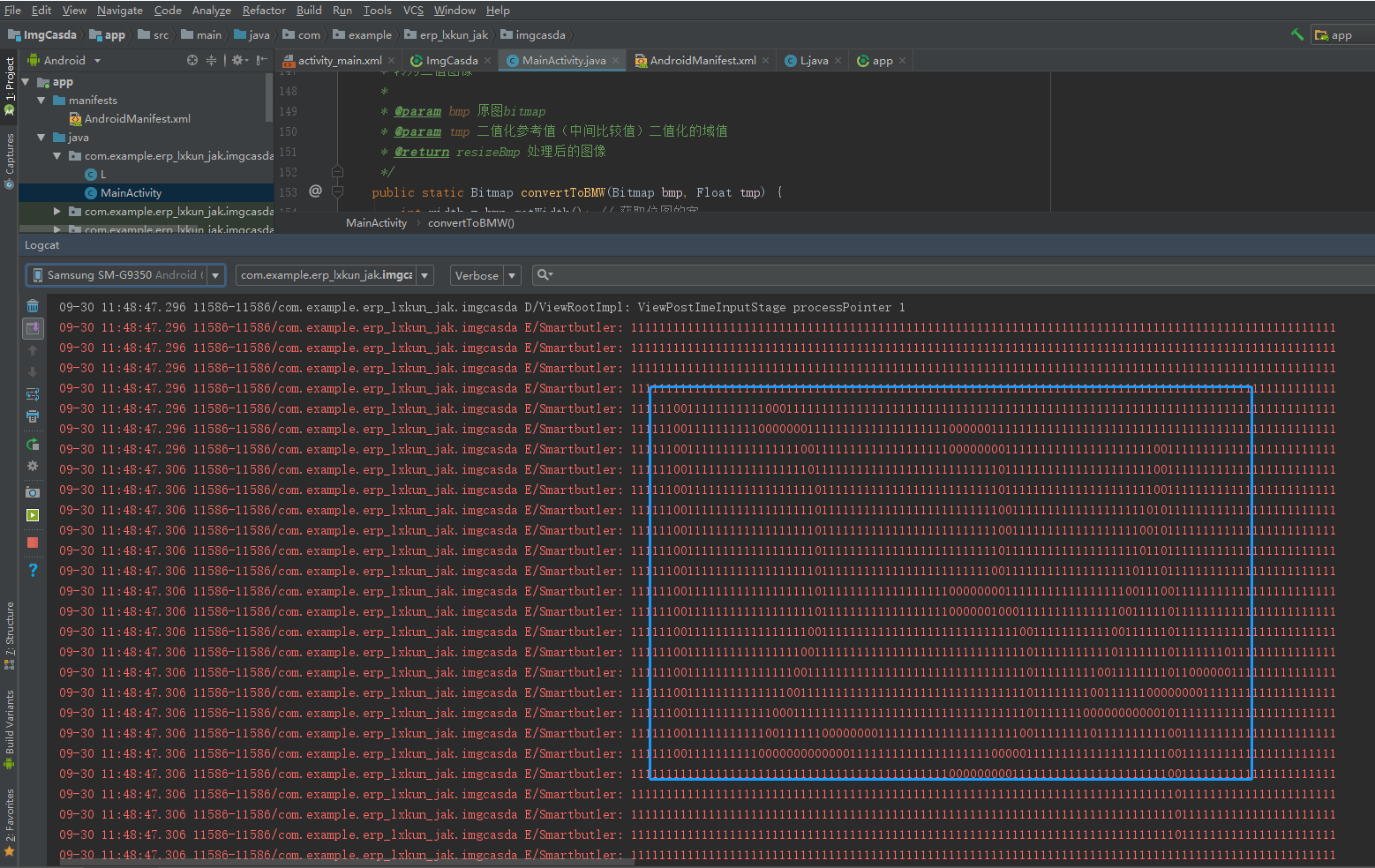Image resolution: width=1375 pixels, height=868 pixels.
Task: Collapse all in Project panel
Action: pos(211,60)
